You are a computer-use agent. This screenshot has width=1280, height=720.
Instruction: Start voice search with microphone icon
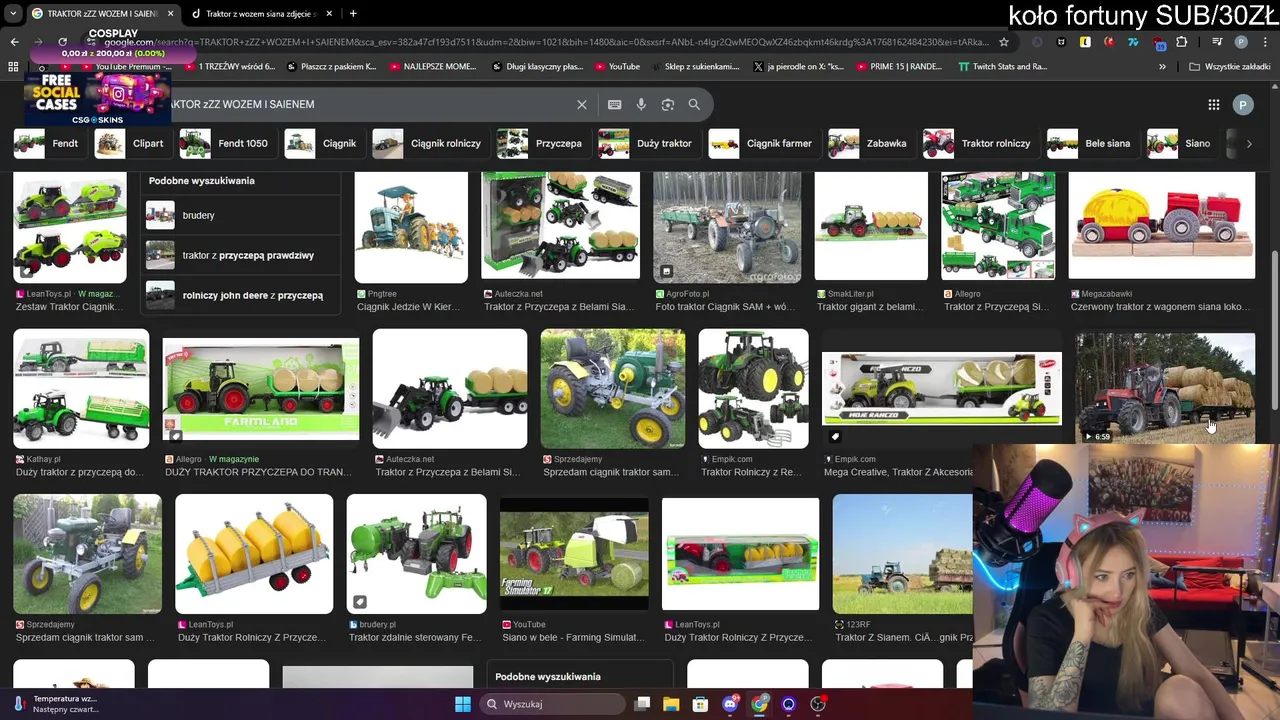(641, 104)
